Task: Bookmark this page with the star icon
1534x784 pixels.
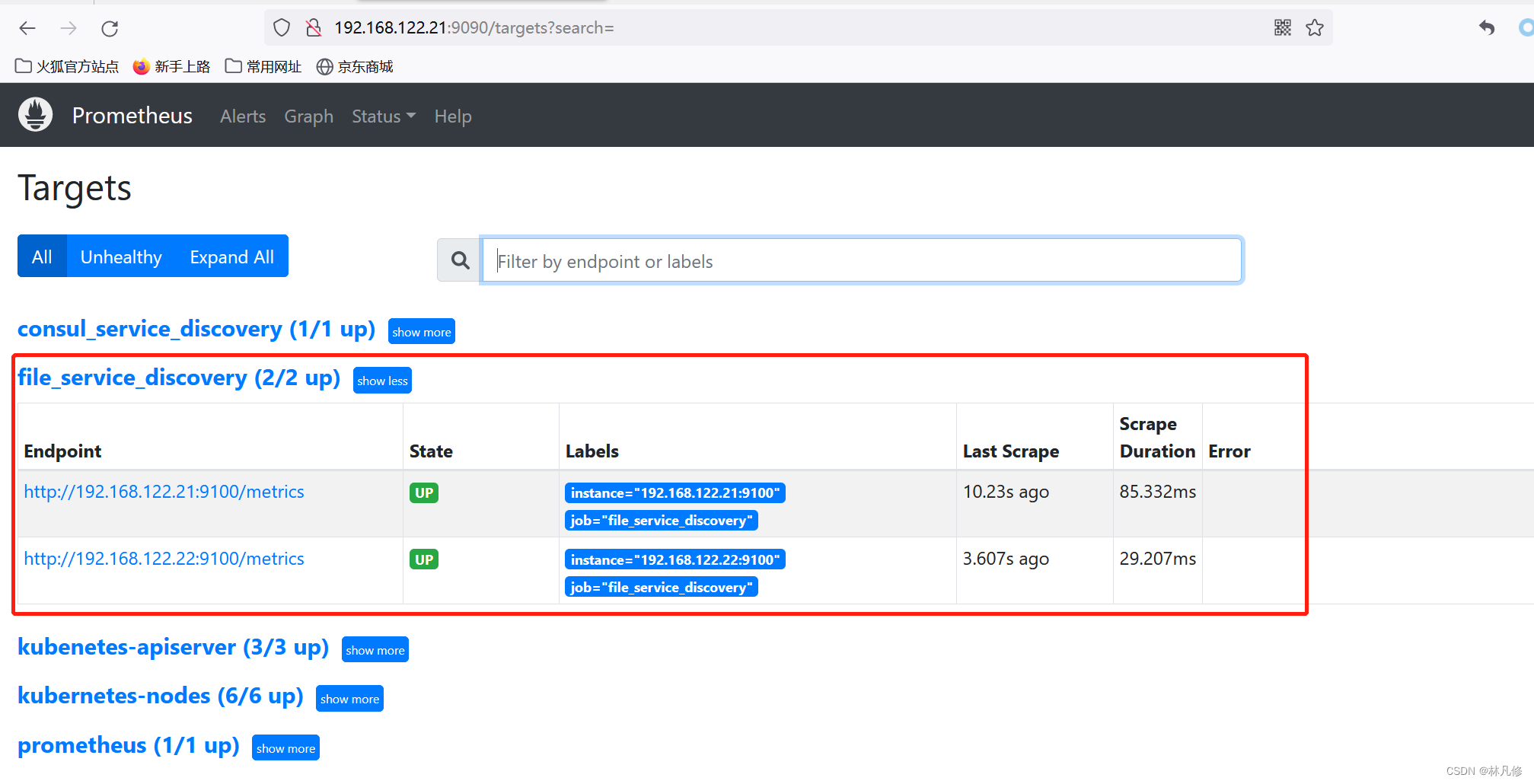Action: (x=1315, y=28)
